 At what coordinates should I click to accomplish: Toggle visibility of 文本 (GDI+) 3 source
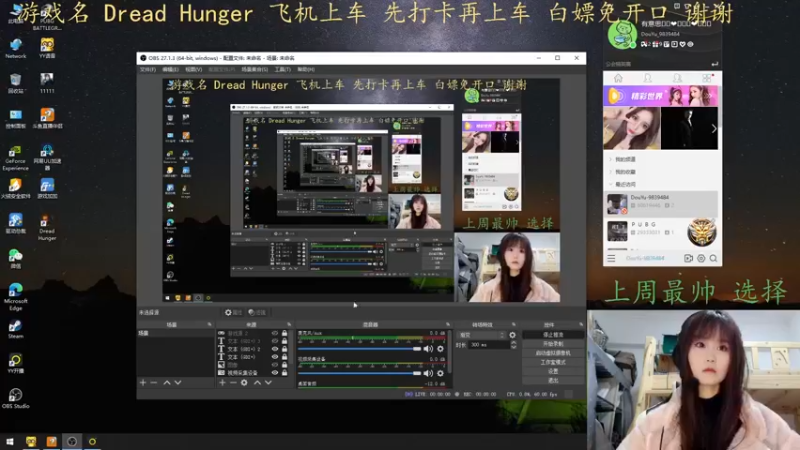[x=275, y=341]
